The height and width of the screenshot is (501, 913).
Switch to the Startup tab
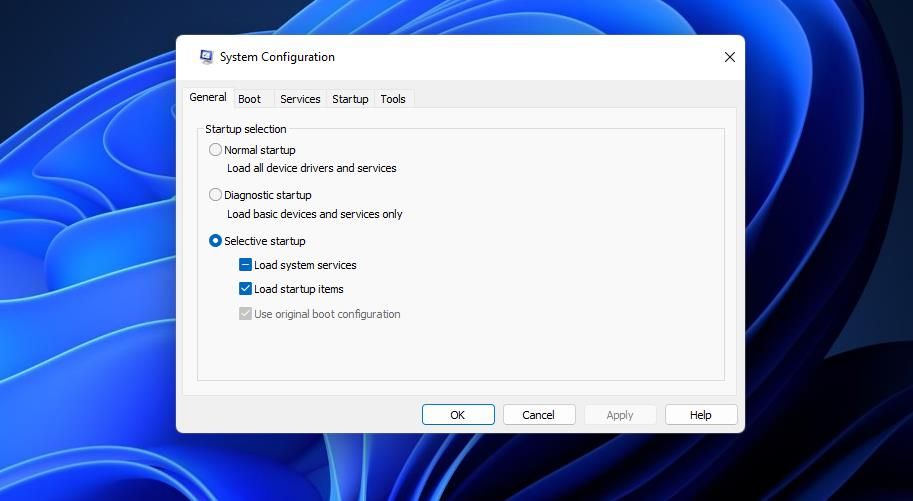click(x=350, y=99)
